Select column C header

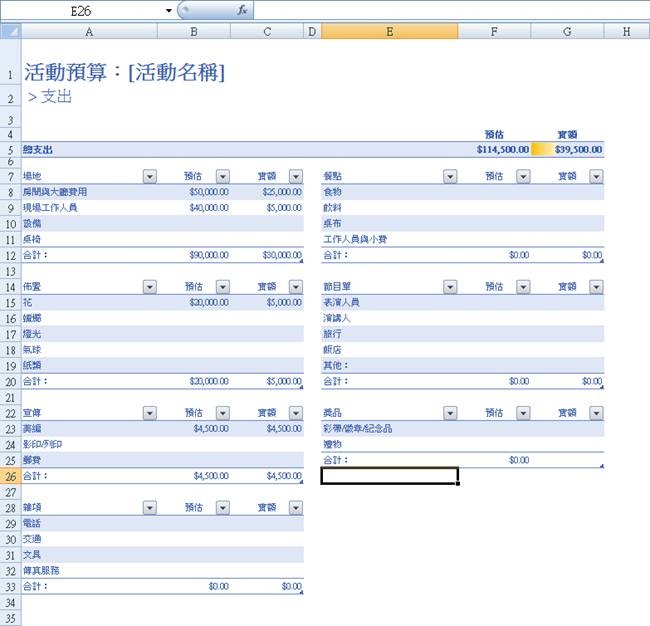[x=267, y=32]
